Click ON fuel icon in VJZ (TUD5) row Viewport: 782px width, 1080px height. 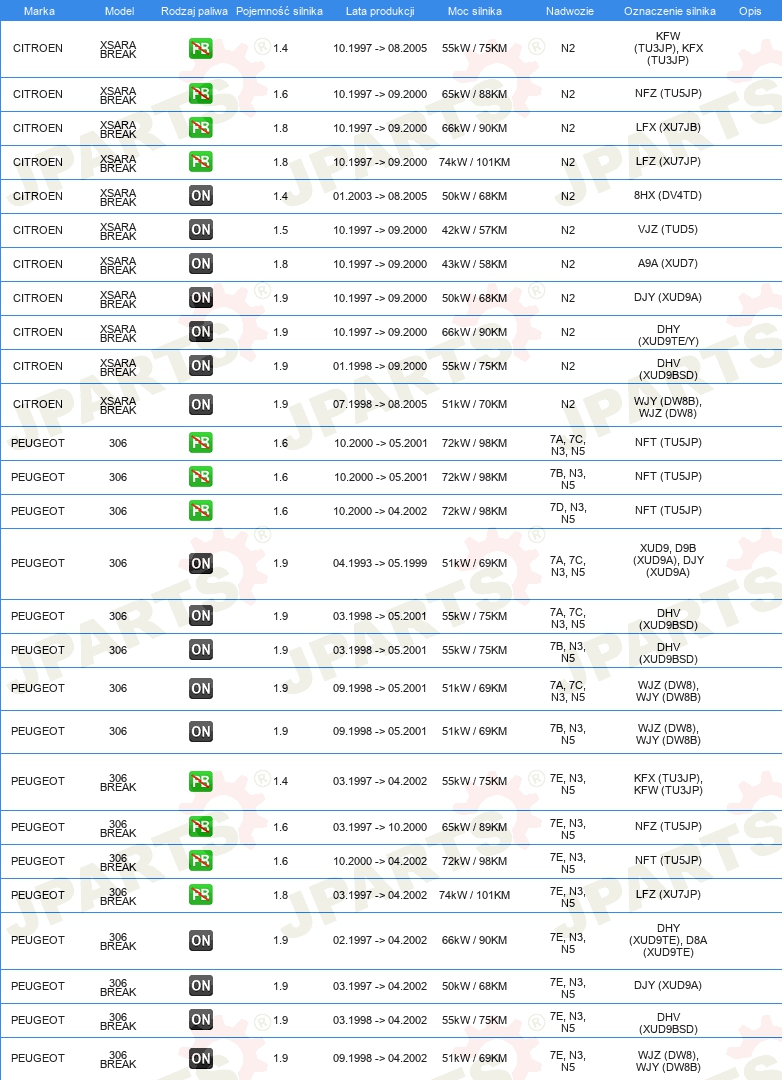(x=200, y=229)
